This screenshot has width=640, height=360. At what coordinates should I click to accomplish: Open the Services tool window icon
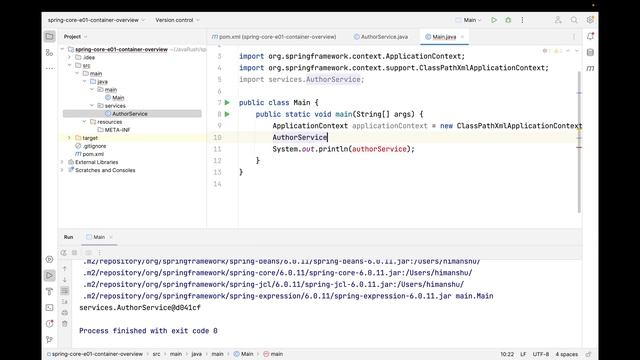(x=49, y=259)
